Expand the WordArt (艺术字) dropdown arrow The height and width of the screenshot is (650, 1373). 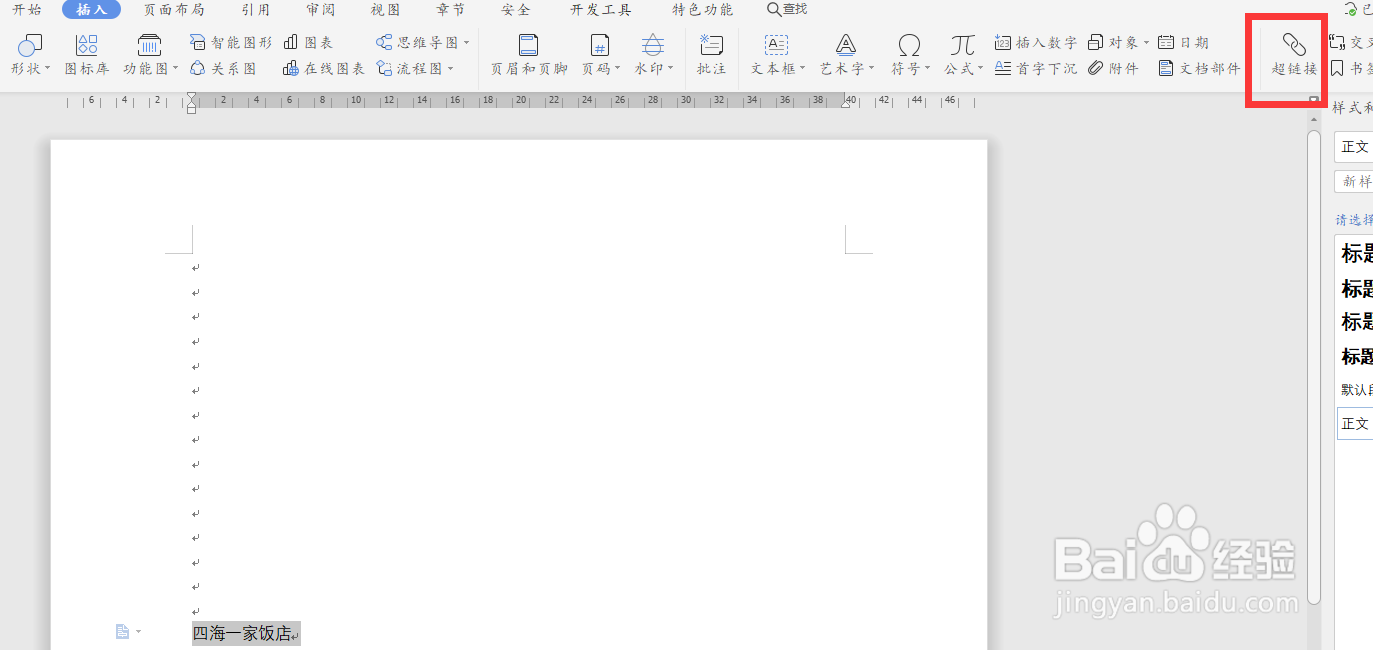point(871,69)
